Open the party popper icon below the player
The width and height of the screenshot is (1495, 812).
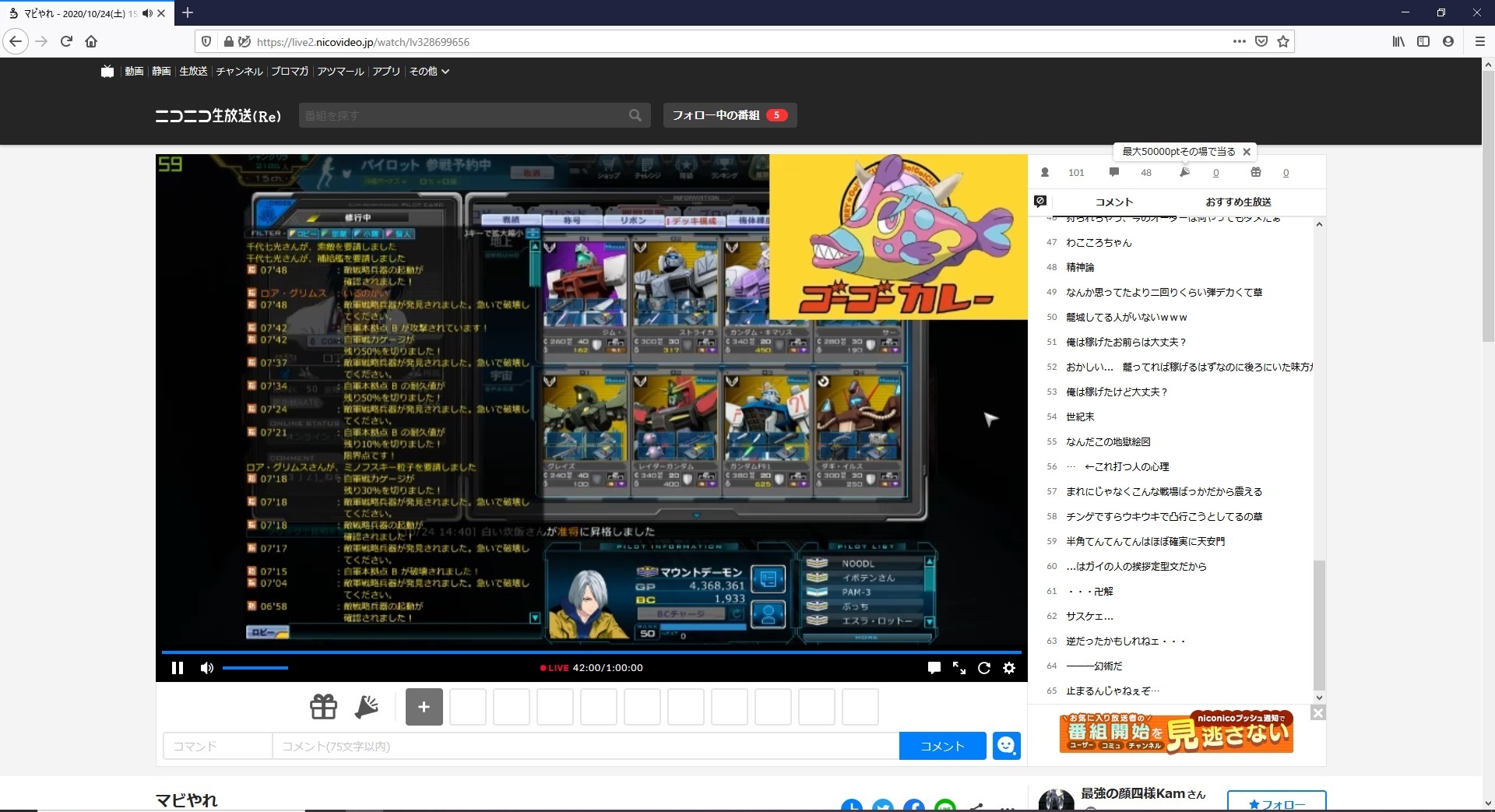point(366,707)
